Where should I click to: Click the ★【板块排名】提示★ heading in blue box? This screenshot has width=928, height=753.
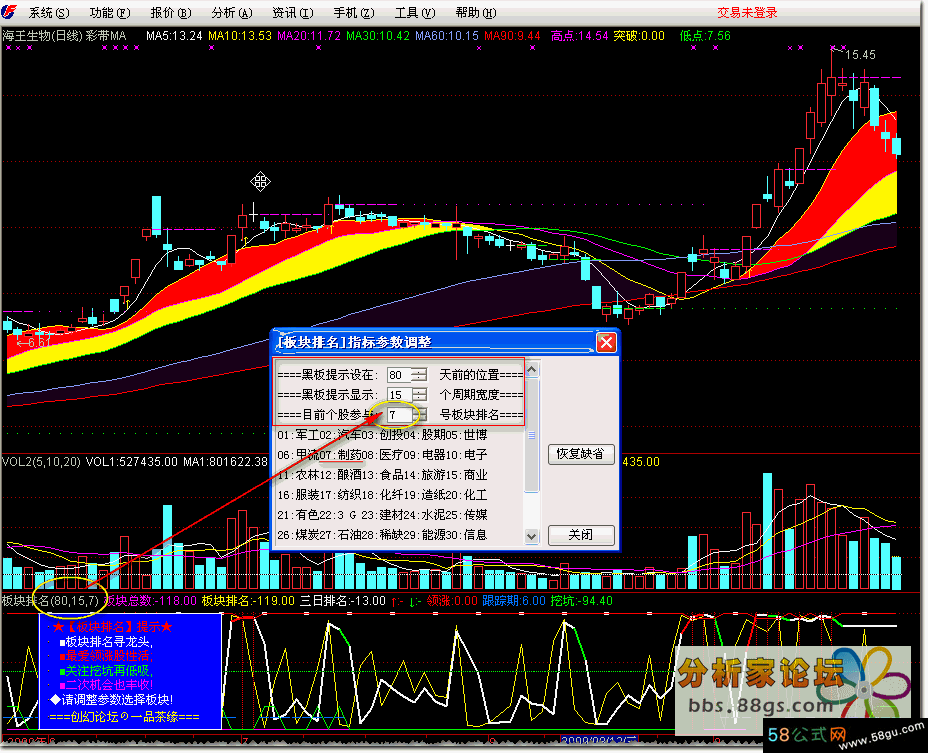[112, 627]
